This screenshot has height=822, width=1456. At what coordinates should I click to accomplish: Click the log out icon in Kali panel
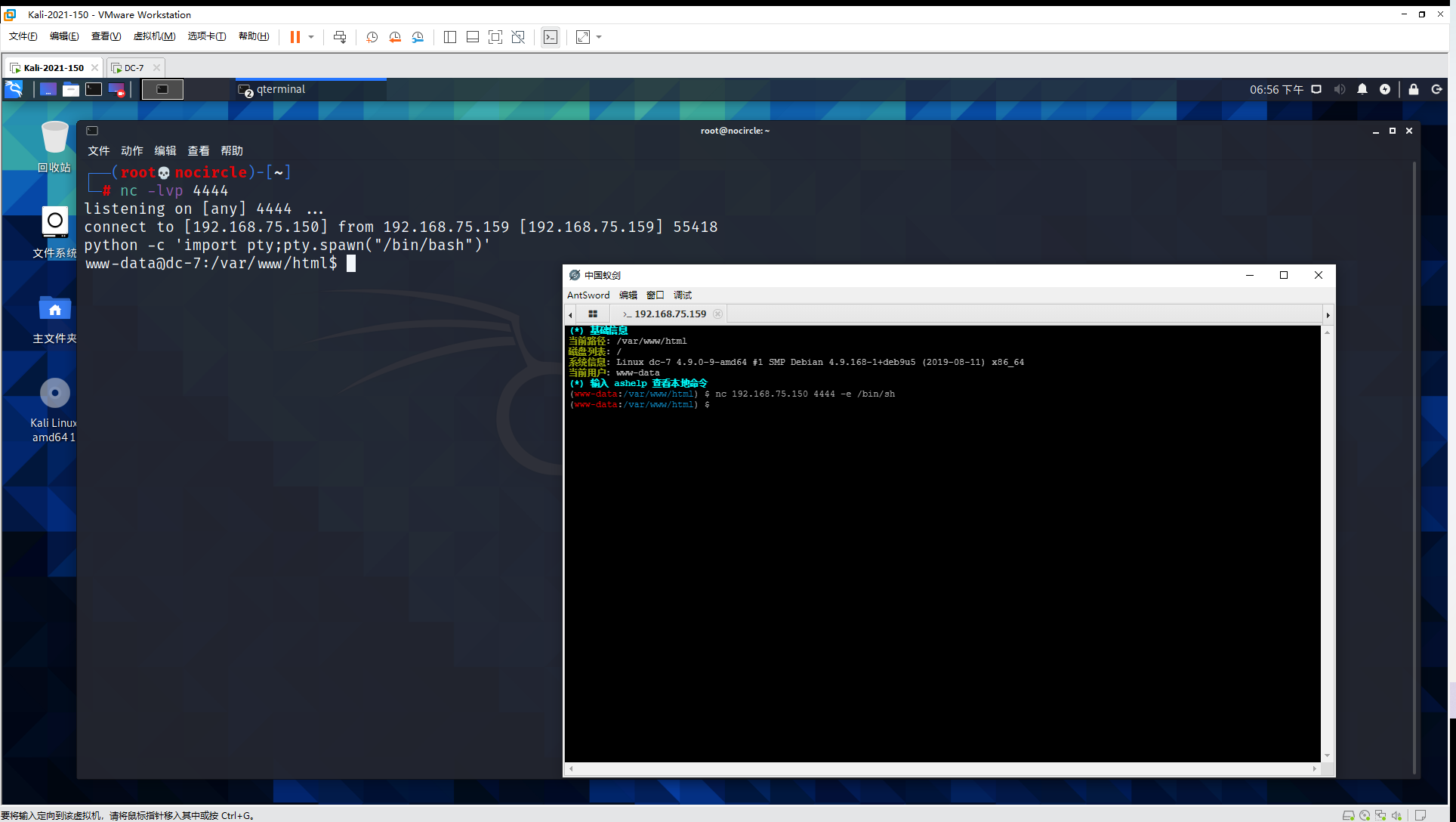(1436, 89)
